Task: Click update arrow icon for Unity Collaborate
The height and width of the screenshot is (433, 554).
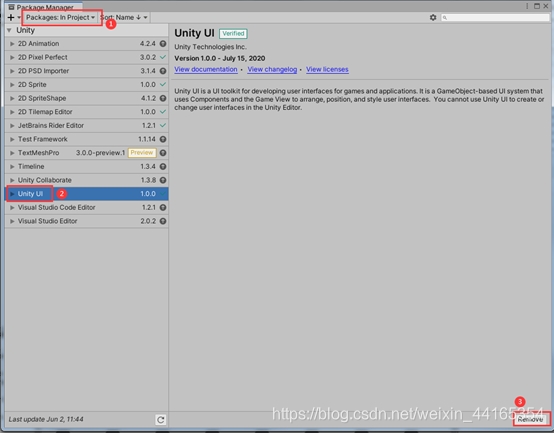Action: click(x=163, y=180)
